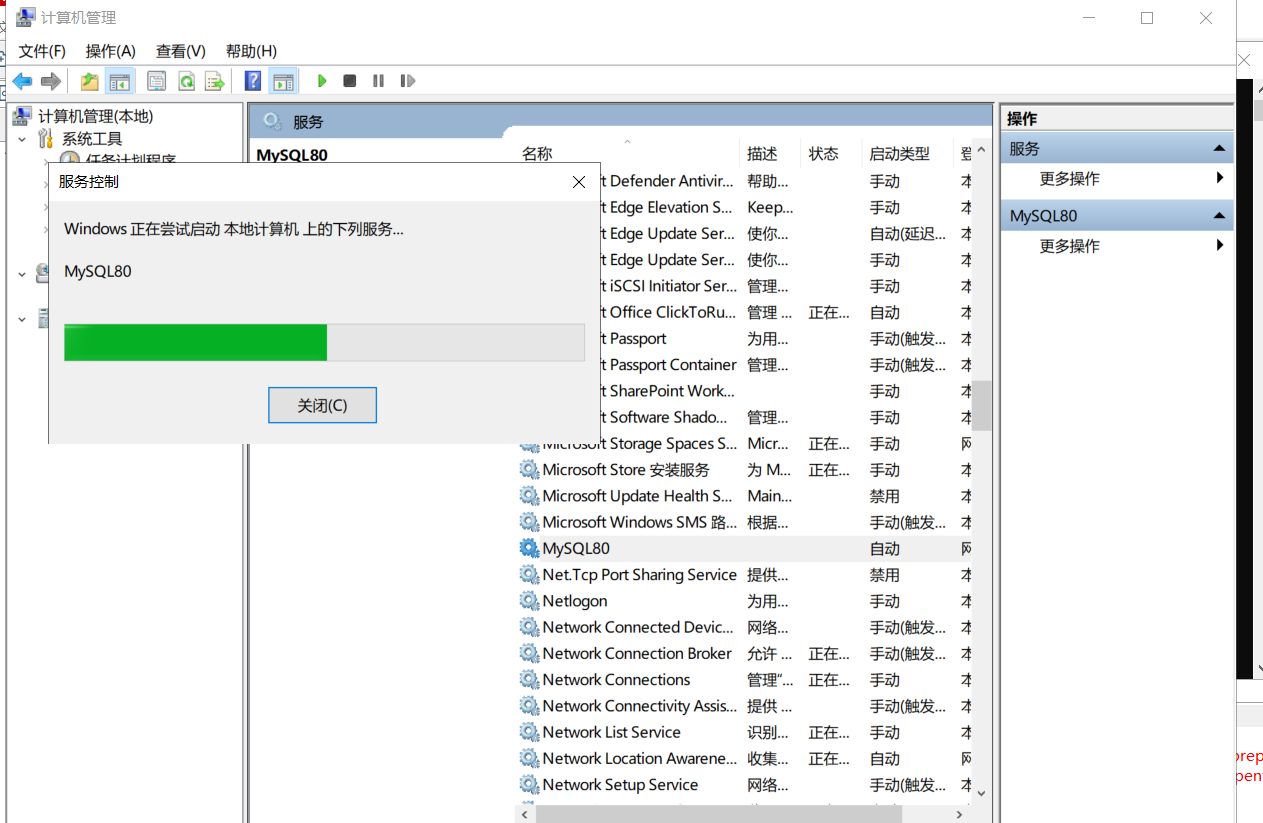Click the Microsoft Update Health gear icon

coord(529,496)
